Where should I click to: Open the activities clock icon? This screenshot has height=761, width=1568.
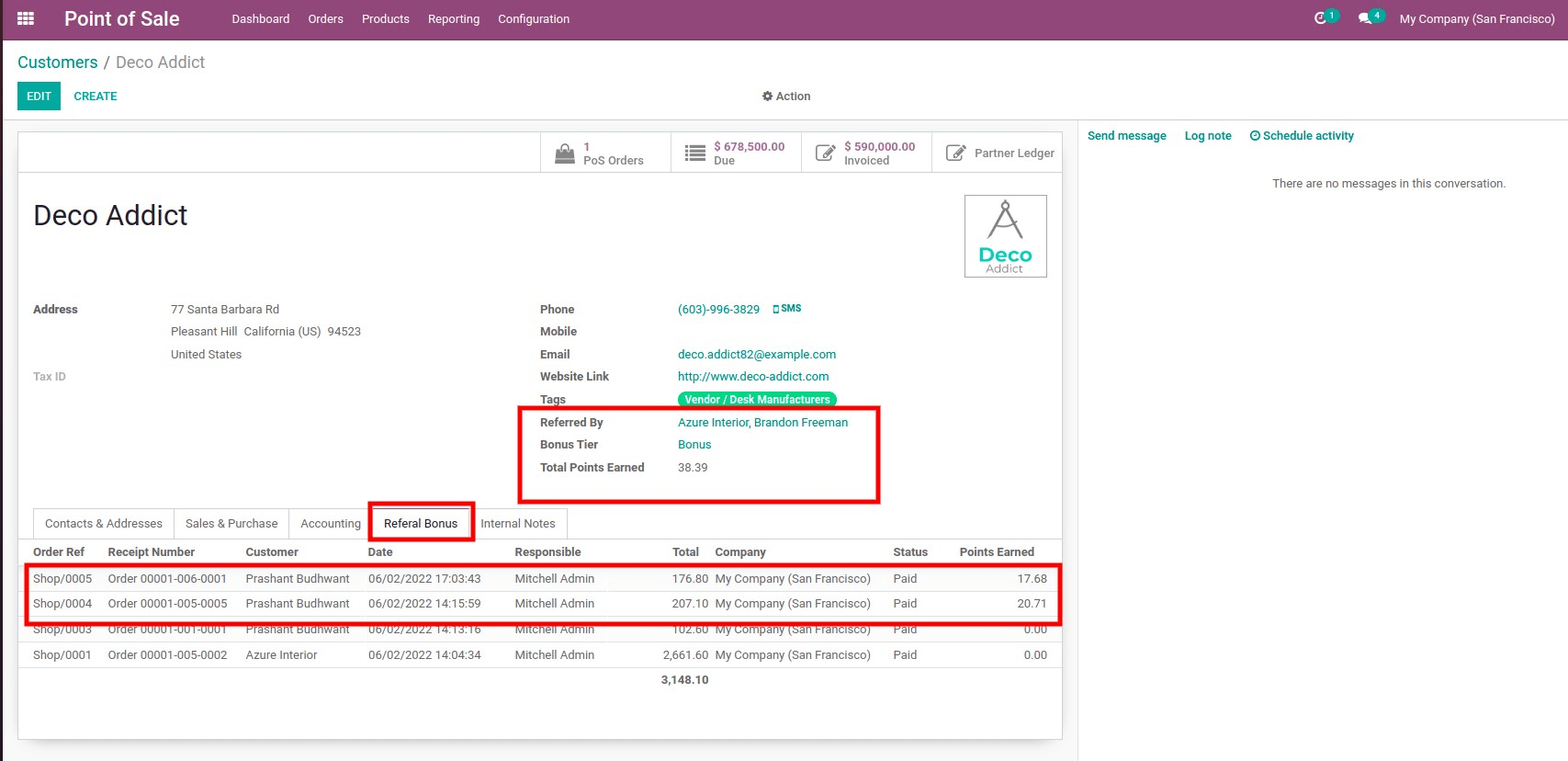pyautogui.click(x=1320, y=18)
